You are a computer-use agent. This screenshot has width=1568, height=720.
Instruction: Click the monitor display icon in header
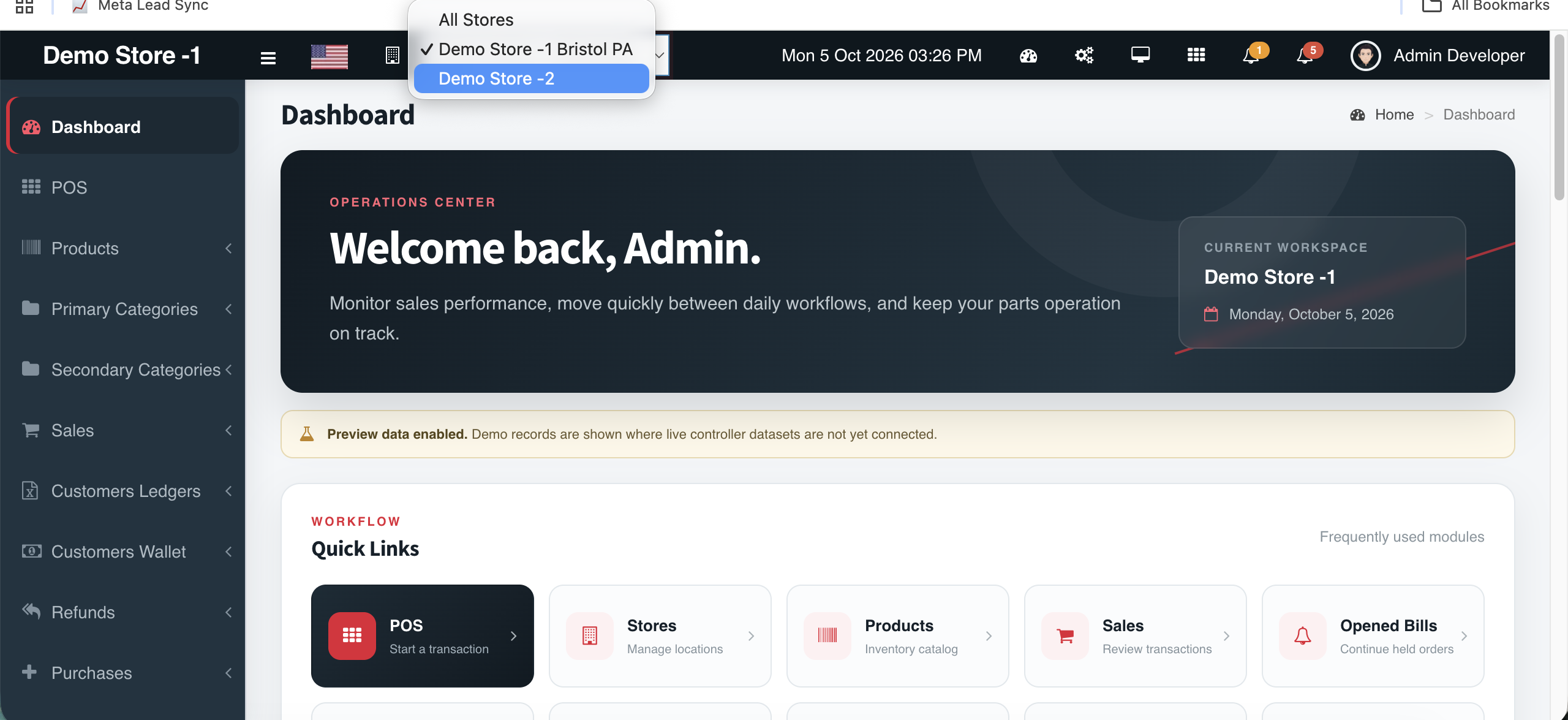coord(1140,55)
